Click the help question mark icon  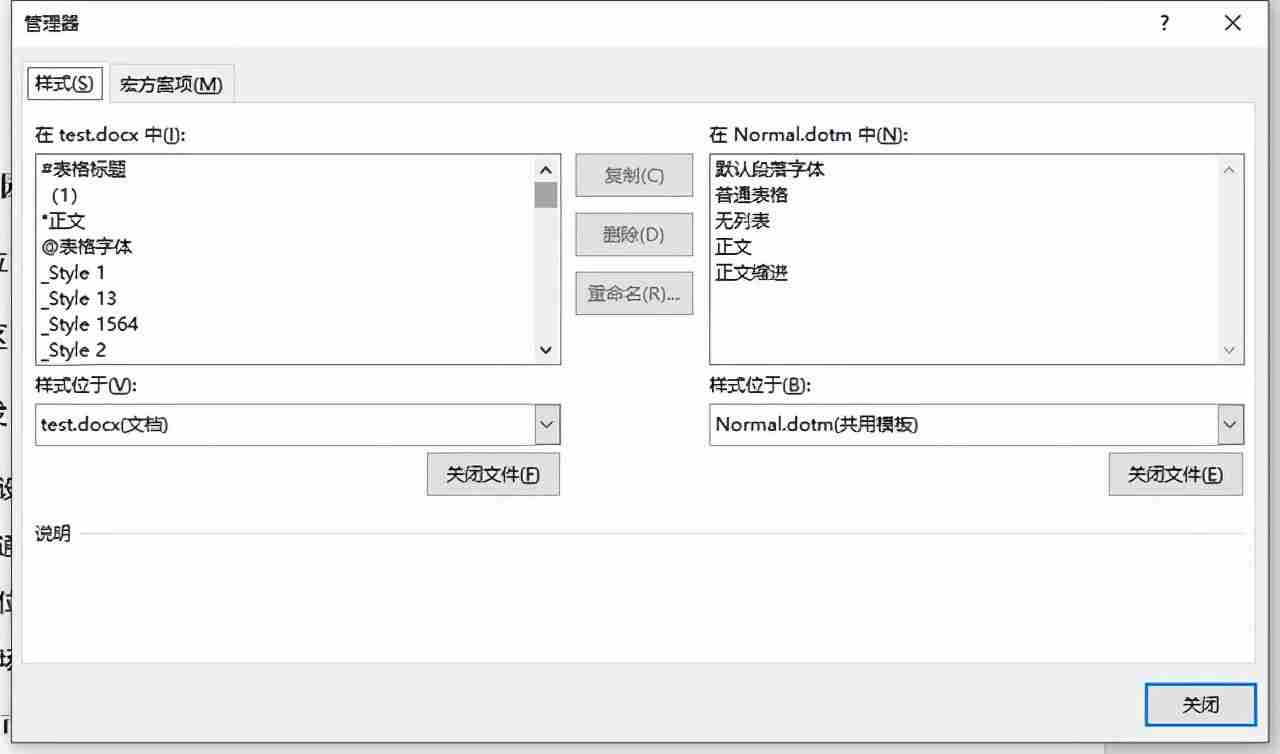click(x=1164, y=22)
